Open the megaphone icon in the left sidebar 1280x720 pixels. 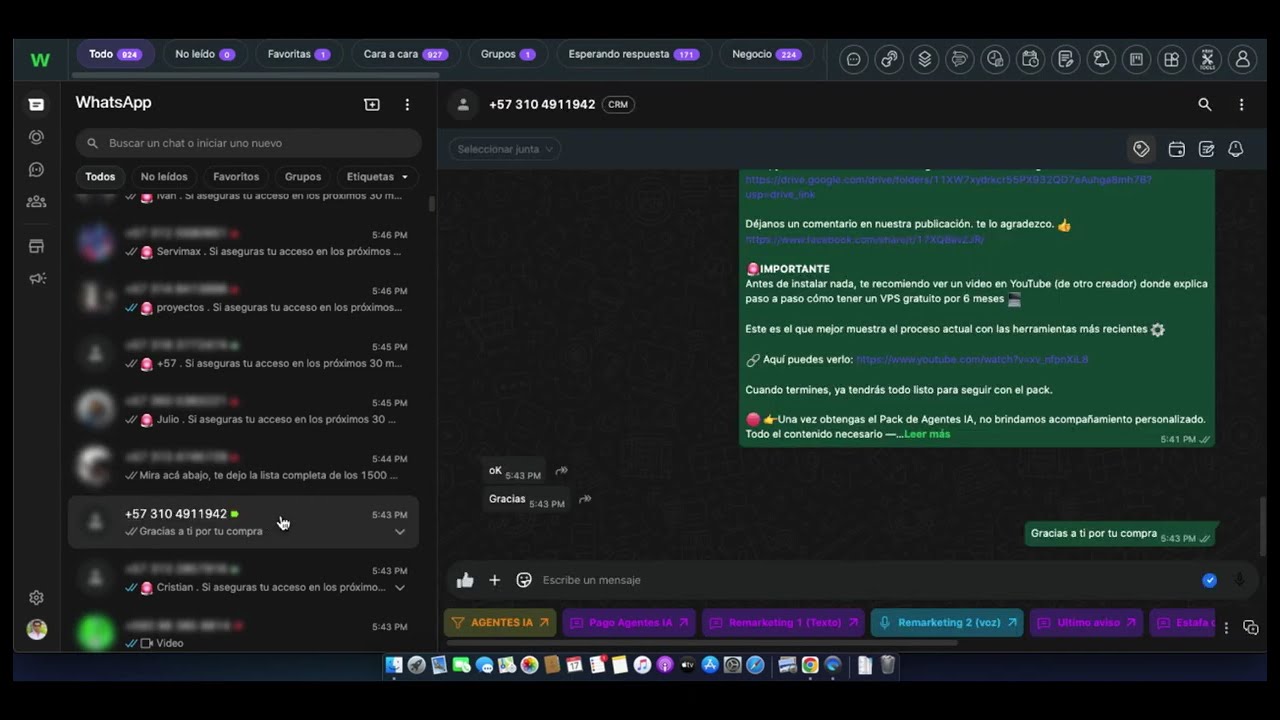point(37,278)
